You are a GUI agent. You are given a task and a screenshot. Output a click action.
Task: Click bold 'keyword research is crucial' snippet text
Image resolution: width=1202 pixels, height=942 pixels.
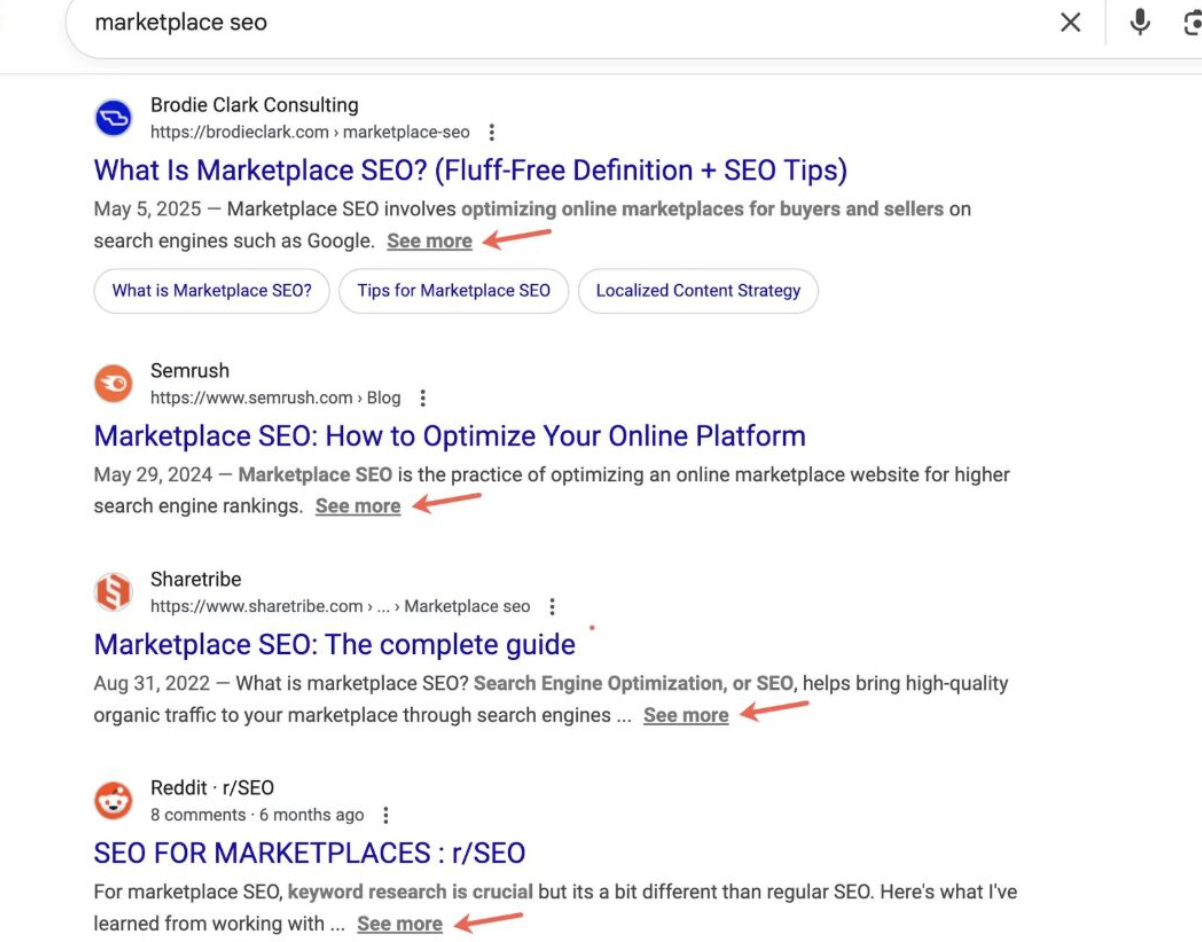410,892
